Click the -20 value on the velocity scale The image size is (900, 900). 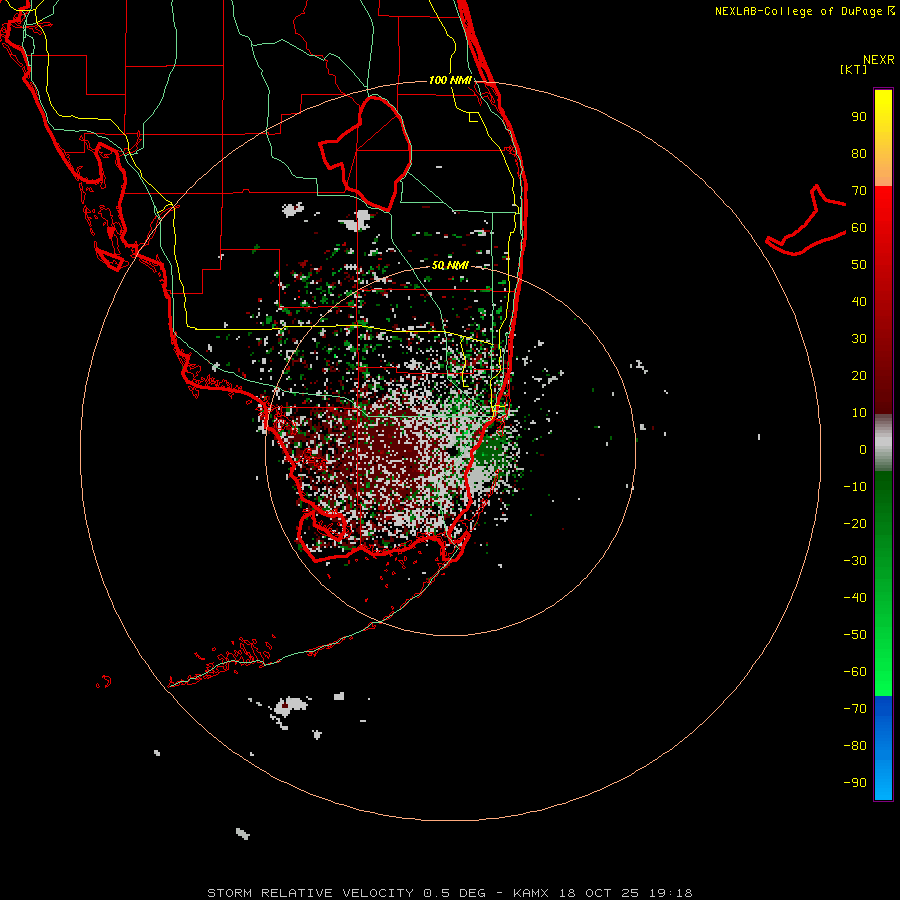pyautogui.click(x=855, y=523)
